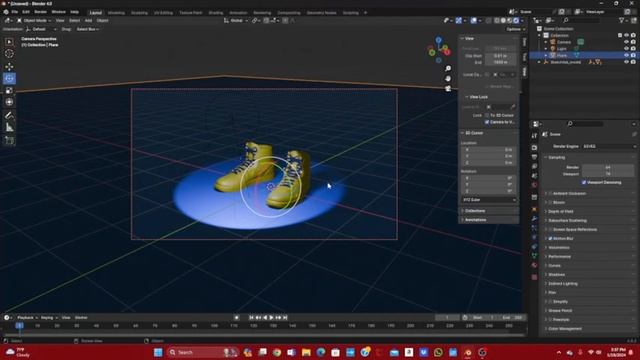Toggle Camera to View lock checkbox
Image resolution: width=640 pixels, height=360 pixels.
click(x=487, y=122)
